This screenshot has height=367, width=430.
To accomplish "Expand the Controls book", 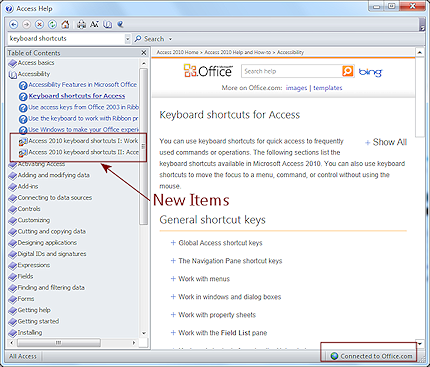I will (x=24, y=209).
